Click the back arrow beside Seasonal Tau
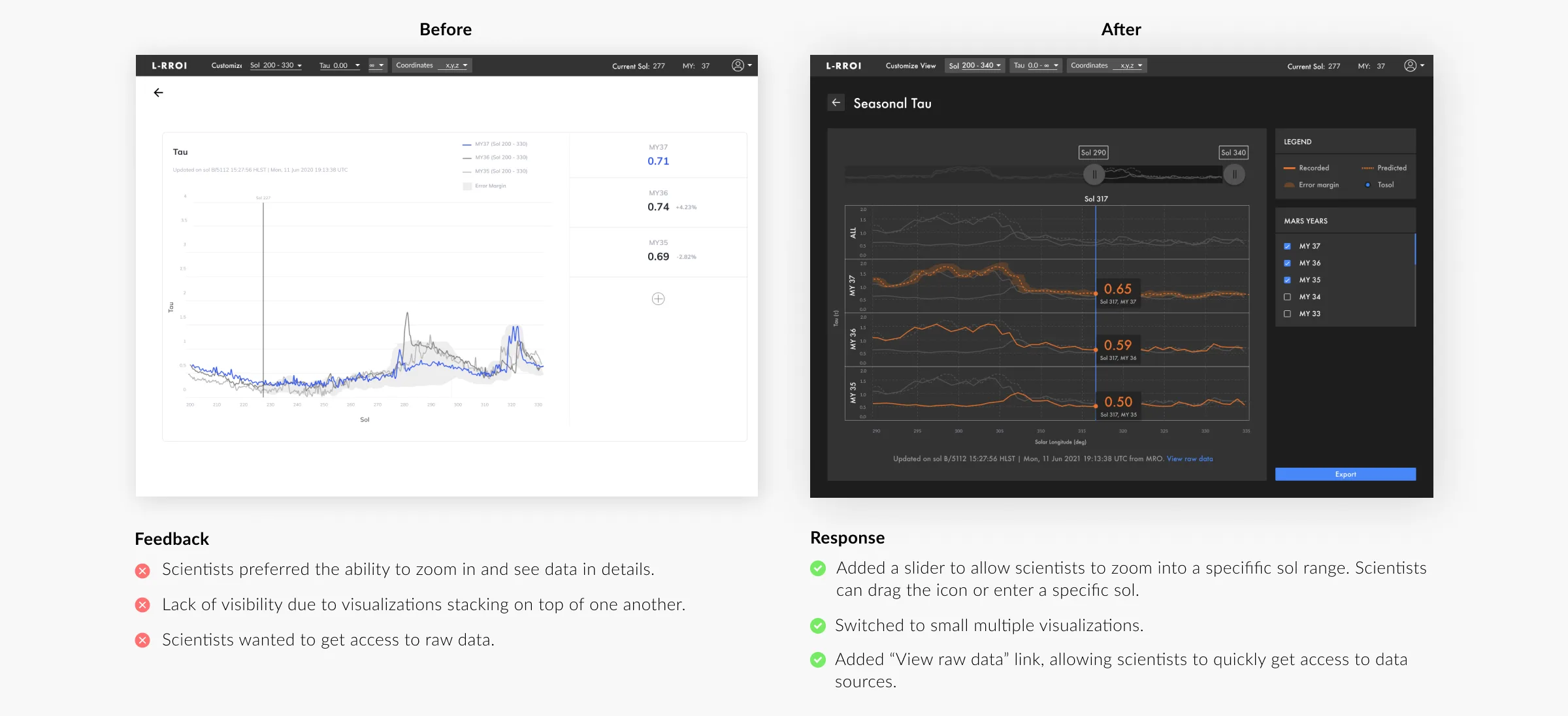Screen dimensions: 1568x716 (x=836, y=103)
